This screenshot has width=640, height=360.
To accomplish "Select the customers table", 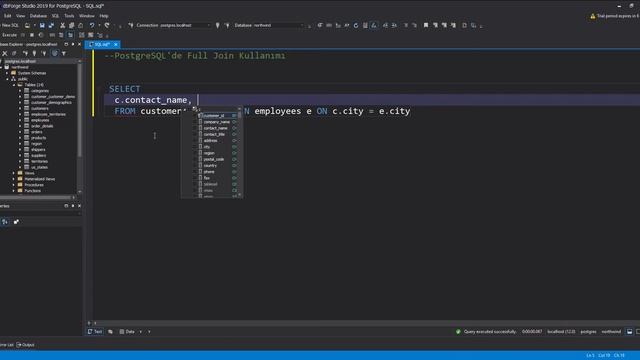I will pos(40,109).
